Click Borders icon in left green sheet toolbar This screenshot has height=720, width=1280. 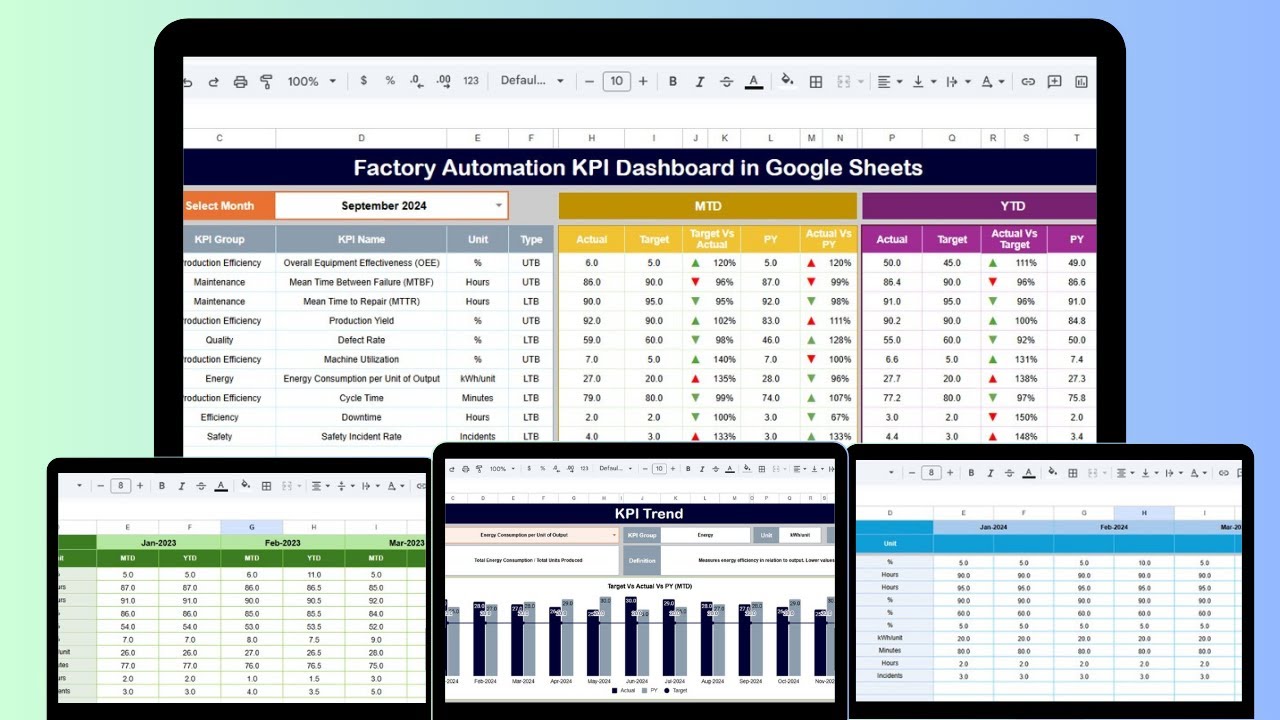(266, 486)
